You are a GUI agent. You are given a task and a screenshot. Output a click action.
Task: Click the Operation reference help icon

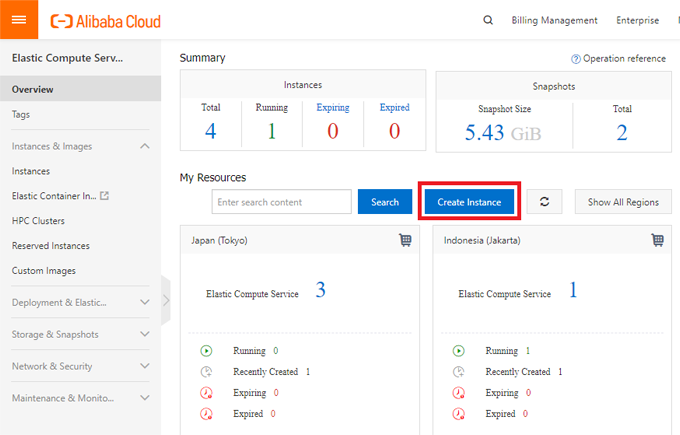[x=575, y=59]
